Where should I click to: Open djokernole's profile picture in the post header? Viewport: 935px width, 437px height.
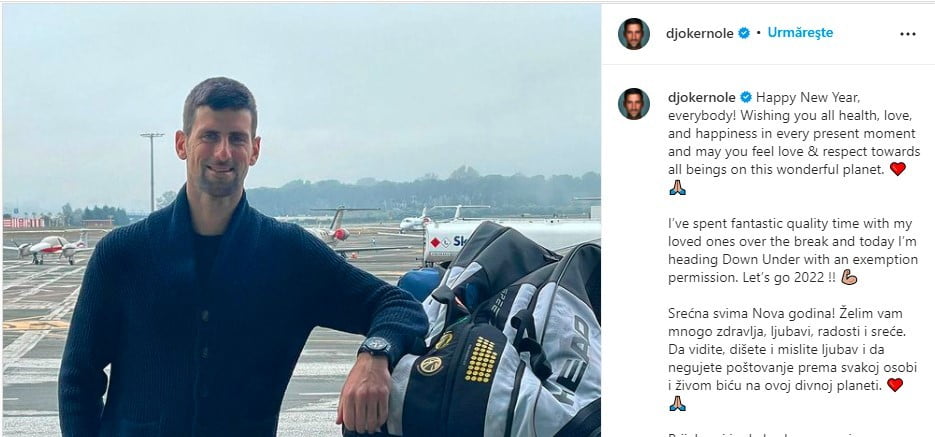pyautogui.click(x=633, y=33)
